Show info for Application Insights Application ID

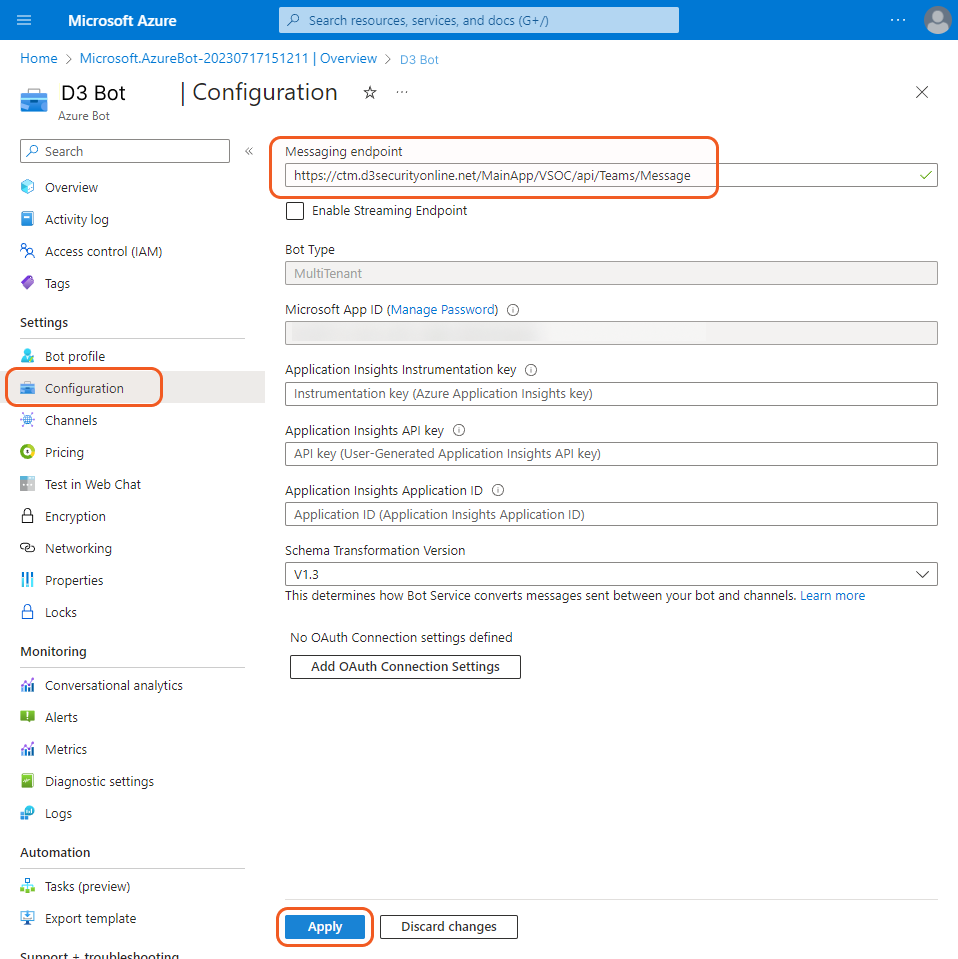click(x=498, y=491)
